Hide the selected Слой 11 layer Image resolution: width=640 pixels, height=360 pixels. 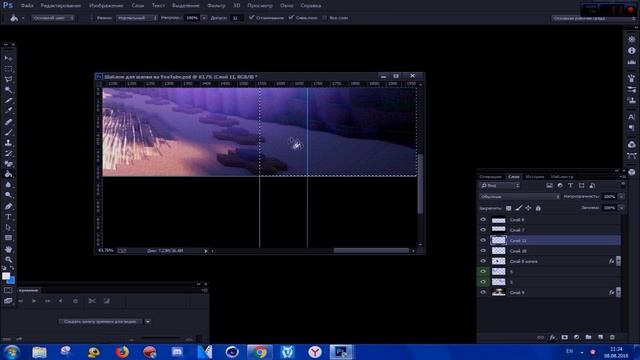pos(483,240)
